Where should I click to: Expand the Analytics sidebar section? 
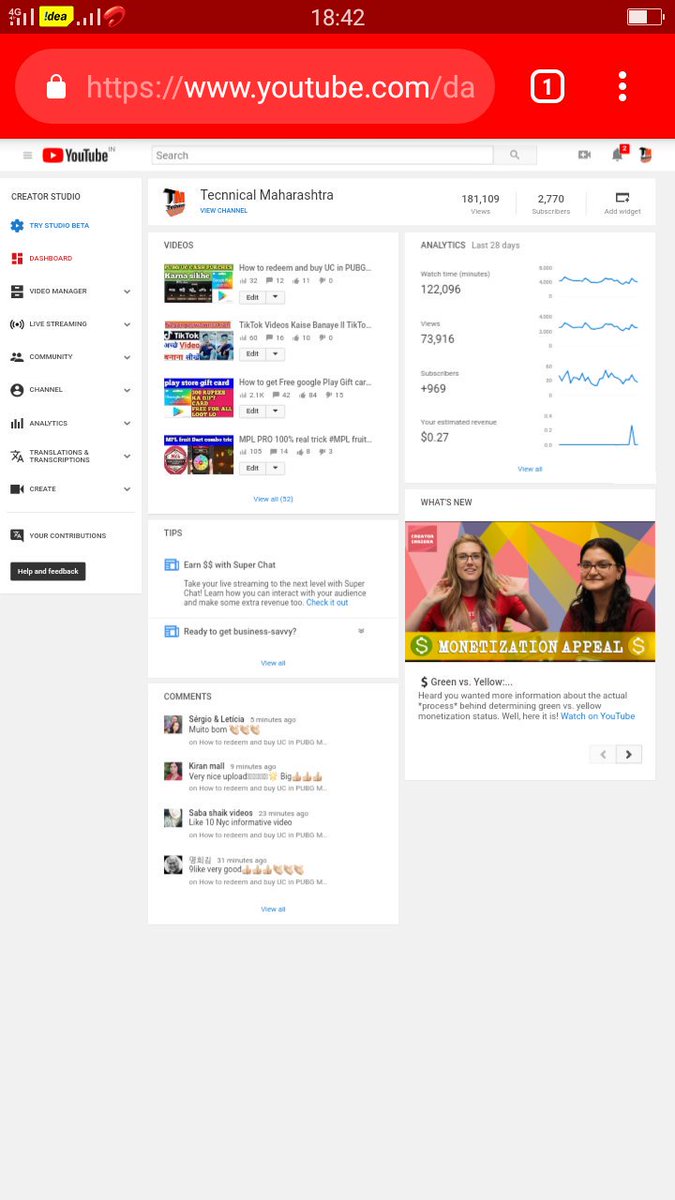127,423
